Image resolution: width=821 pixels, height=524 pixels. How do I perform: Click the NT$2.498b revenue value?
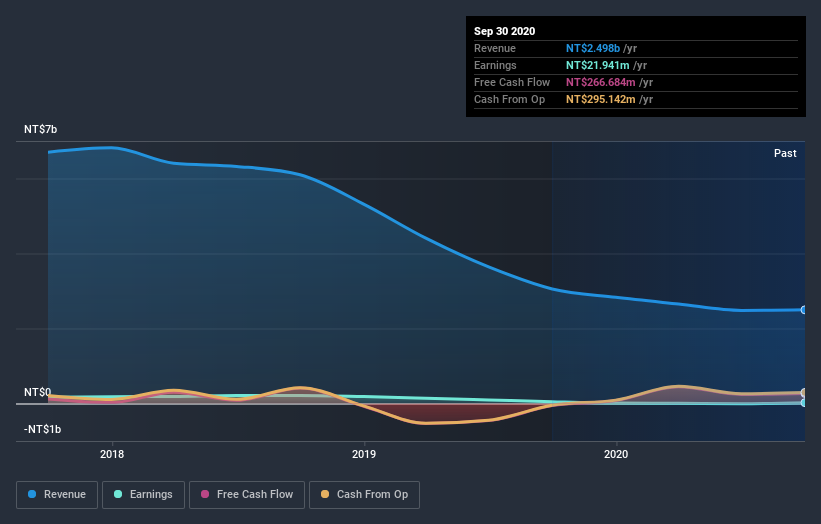click(593, 48)
